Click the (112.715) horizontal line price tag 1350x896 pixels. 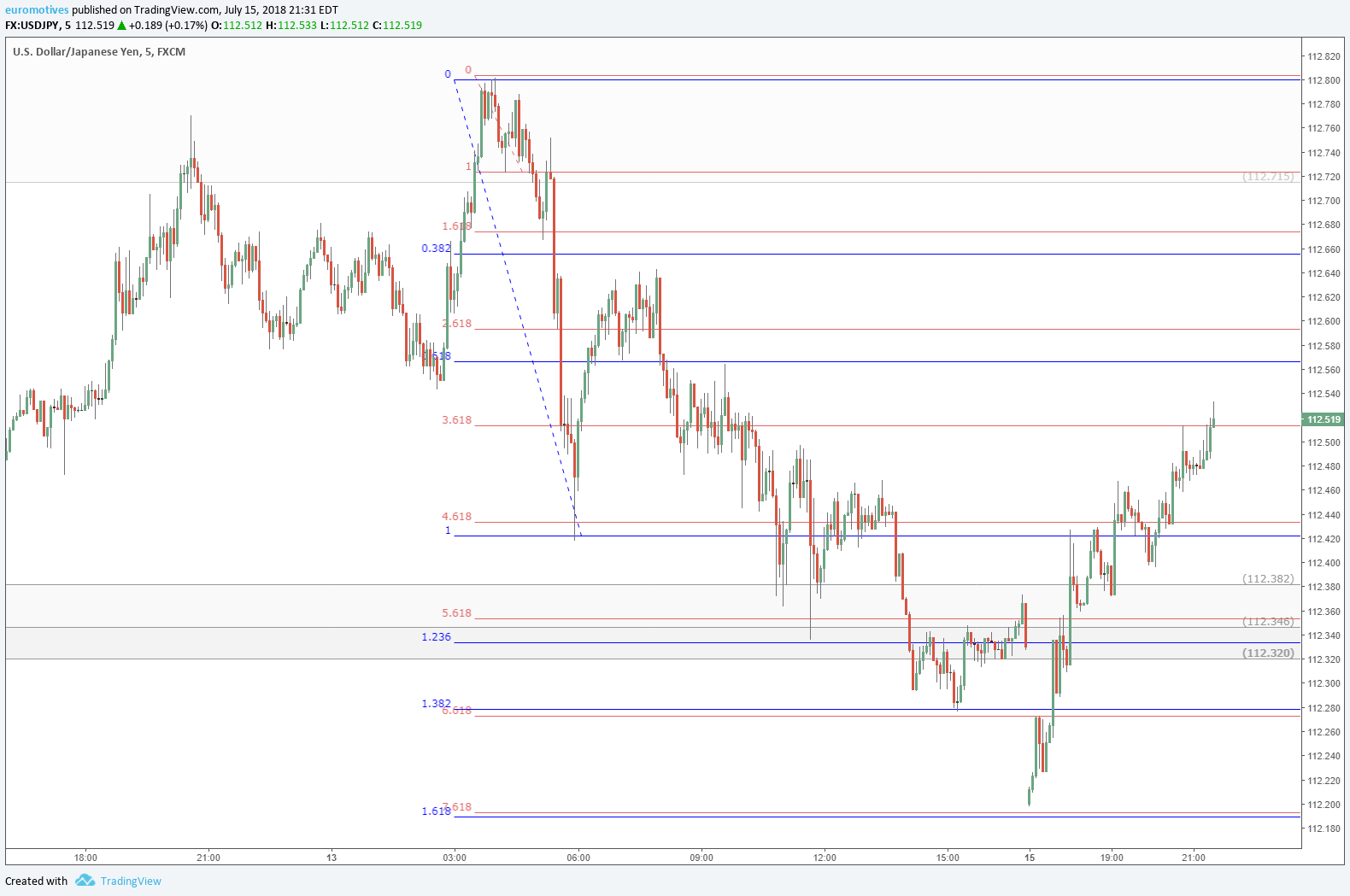point(1268,177)
